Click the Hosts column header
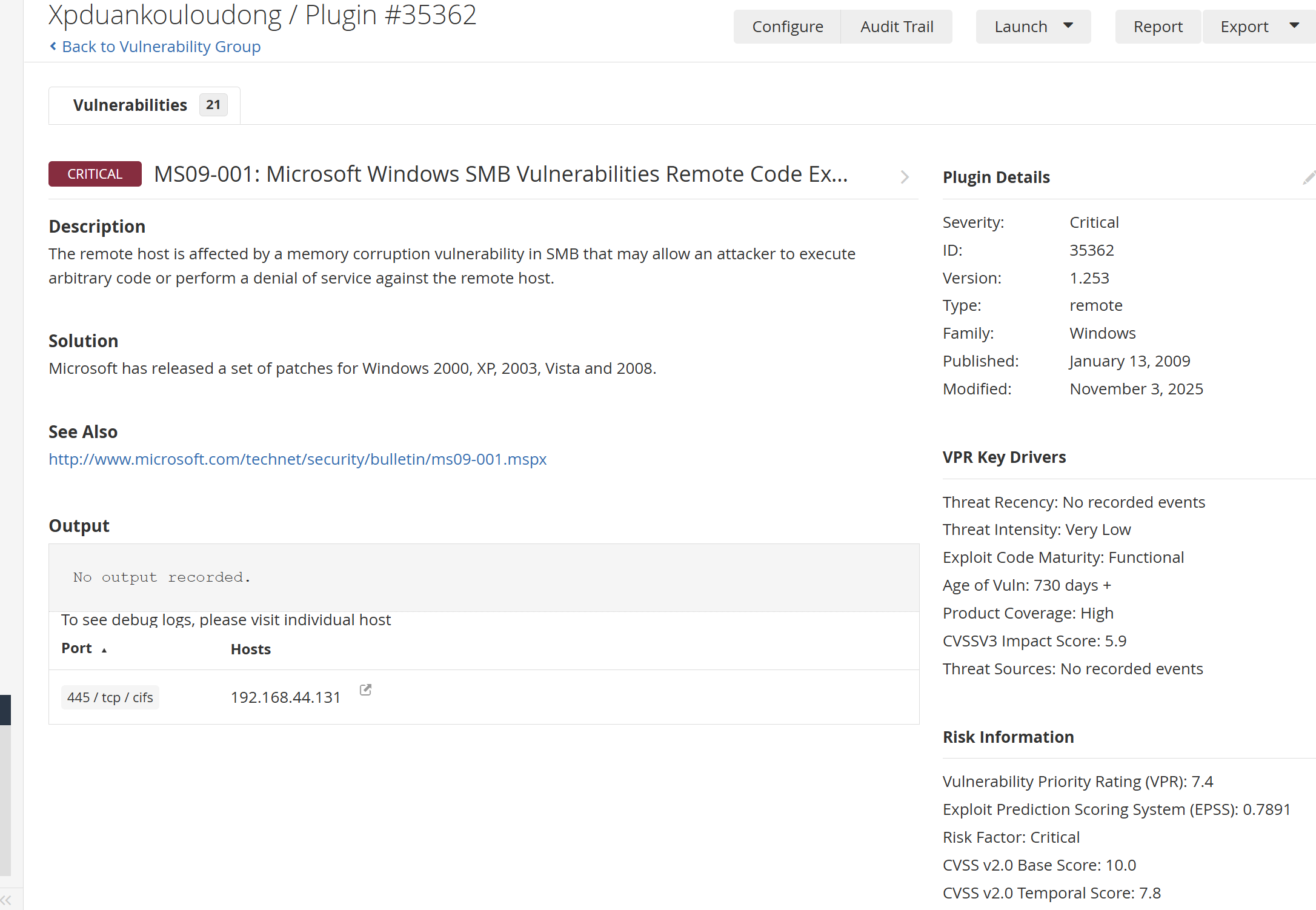The width and height of the screenshot is (1316, 910). point(251,649)
